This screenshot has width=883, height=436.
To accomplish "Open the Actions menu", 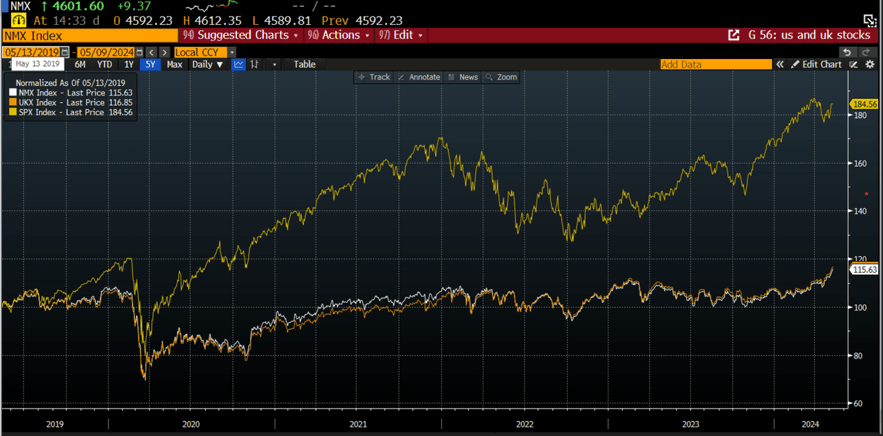I will coord(339,35).
